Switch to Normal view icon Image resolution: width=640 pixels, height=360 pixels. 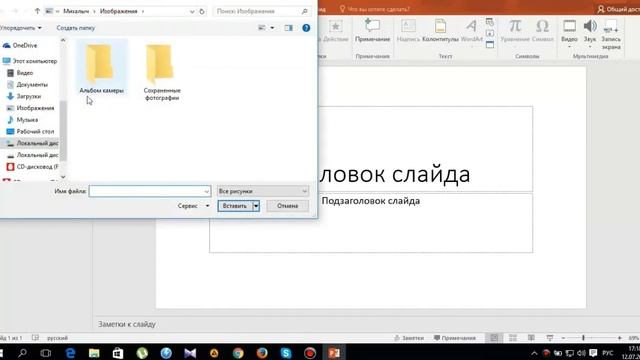pos(494,338)
